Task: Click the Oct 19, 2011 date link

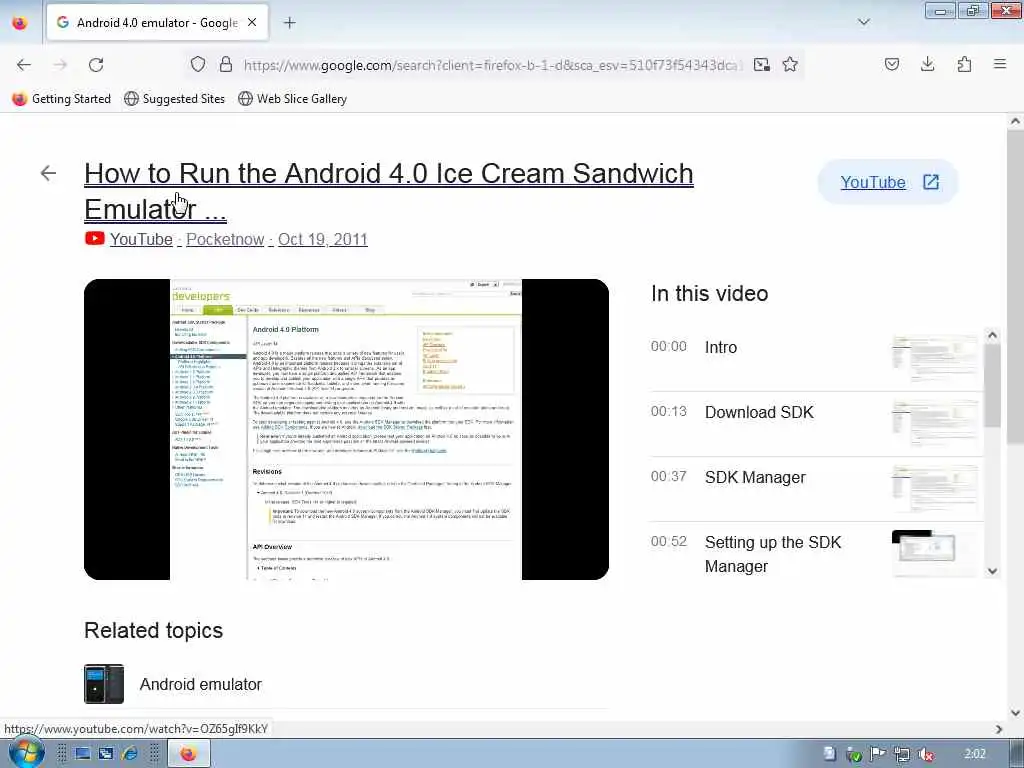Action: click(323, 239)
